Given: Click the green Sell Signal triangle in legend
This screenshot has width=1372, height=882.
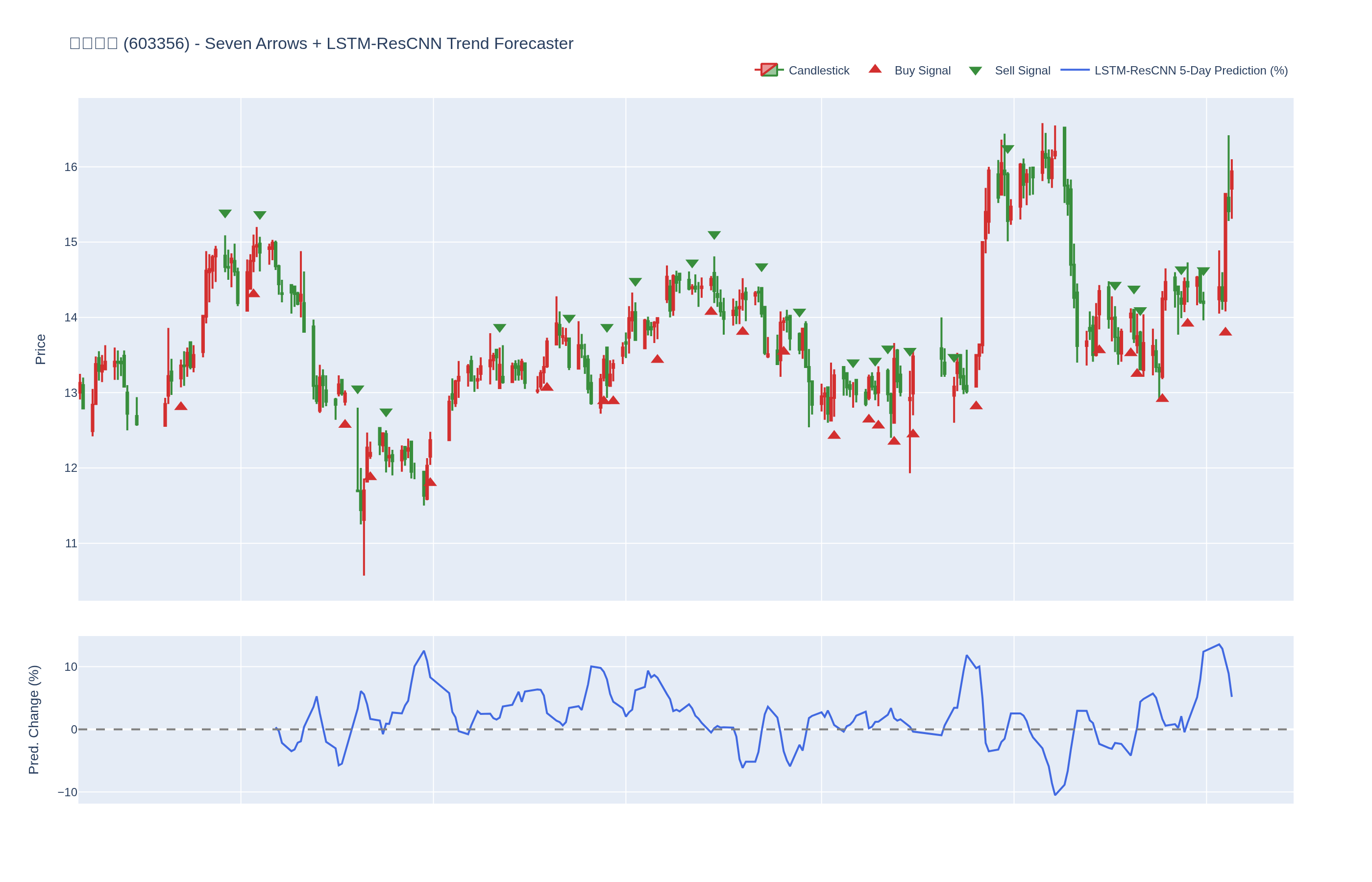Looking at the screenshot, I should [x=975, y=71].
